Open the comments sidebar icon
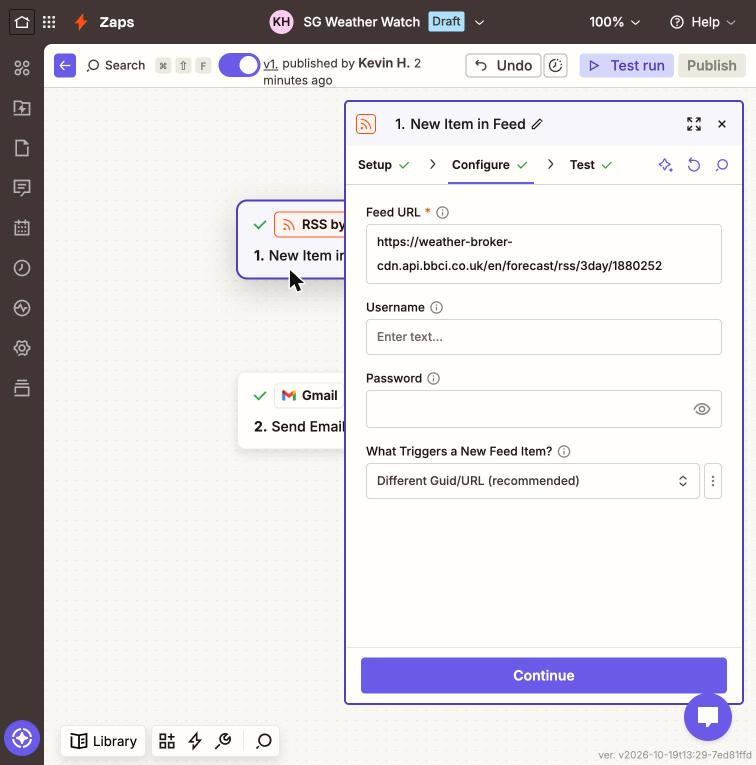Image resolution: width=756 pixels, height=765 pixels. coord(22,188)
